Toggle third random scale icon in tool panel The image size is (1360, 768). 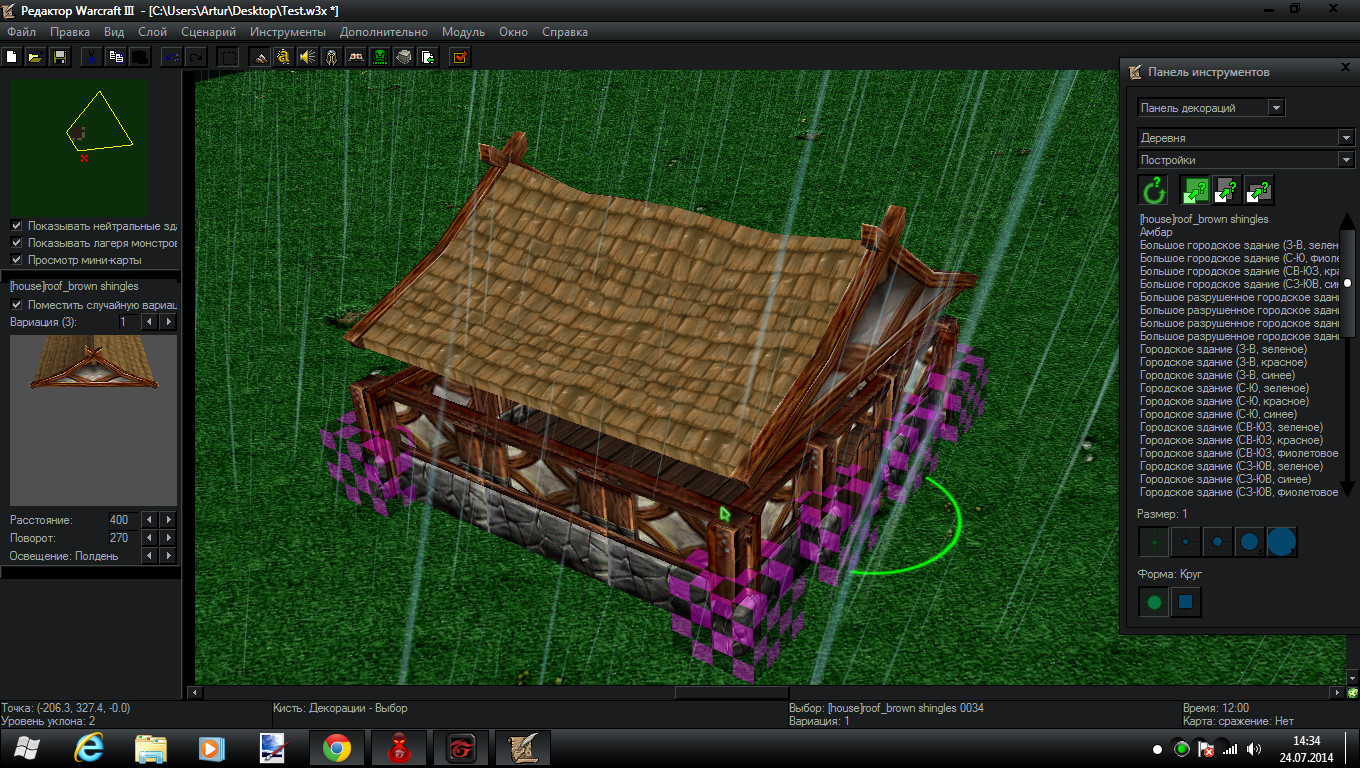click(x=1259, y=190)
